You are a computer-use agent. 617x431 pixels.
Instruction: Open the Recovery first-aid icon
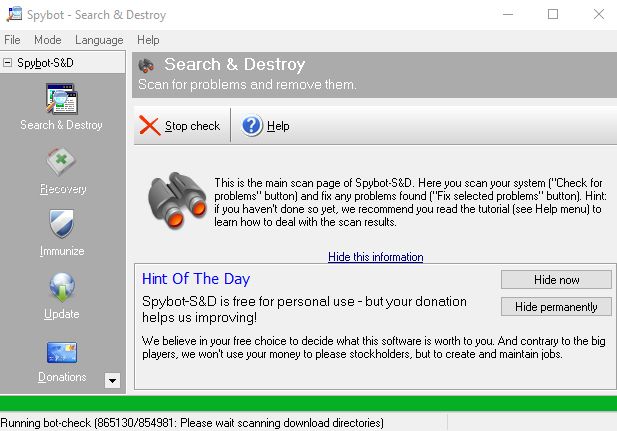coord(61,161)
